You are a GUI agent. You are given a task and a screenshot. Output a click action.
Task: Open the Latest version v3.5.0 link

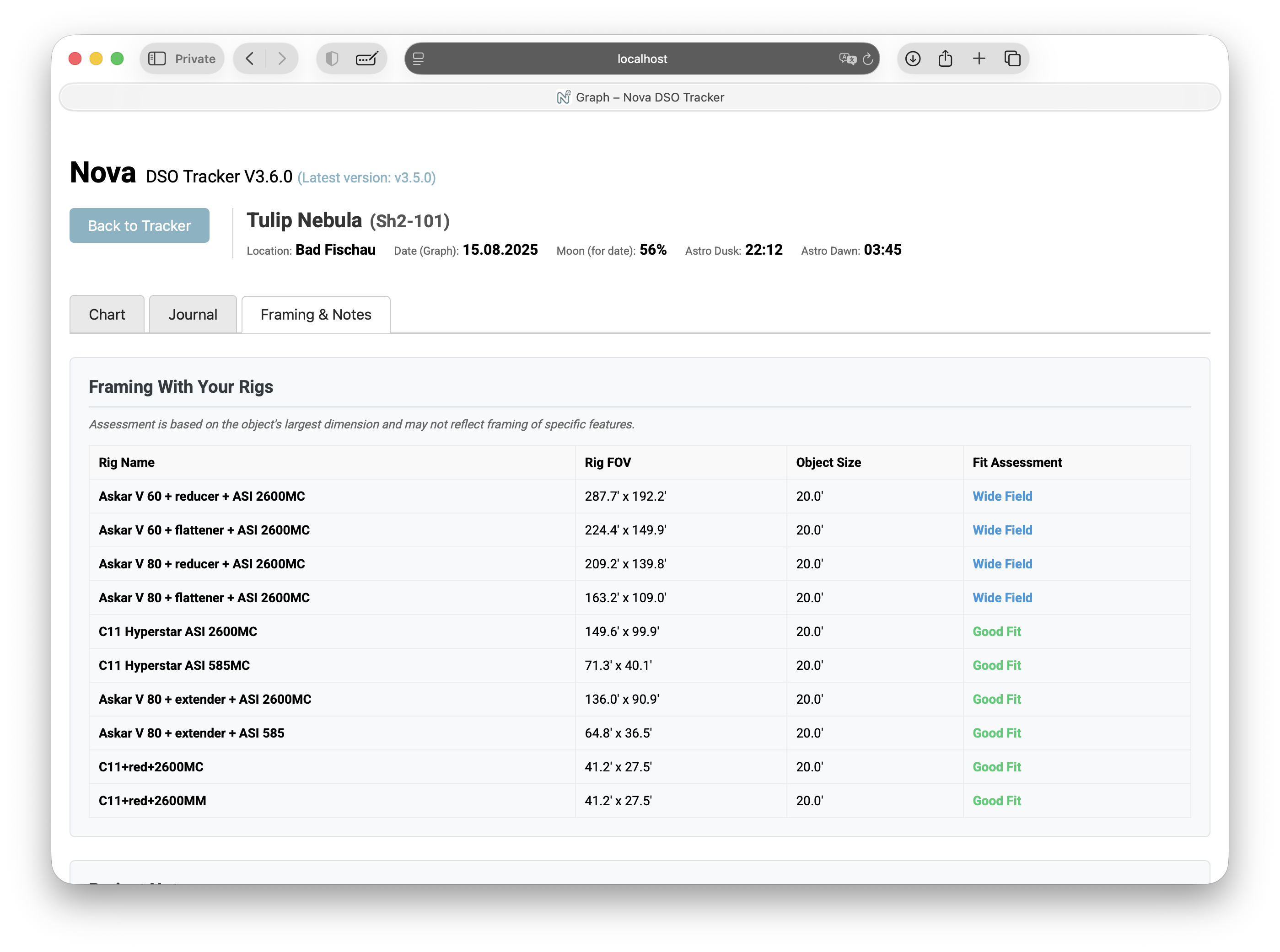click(367, 178)
